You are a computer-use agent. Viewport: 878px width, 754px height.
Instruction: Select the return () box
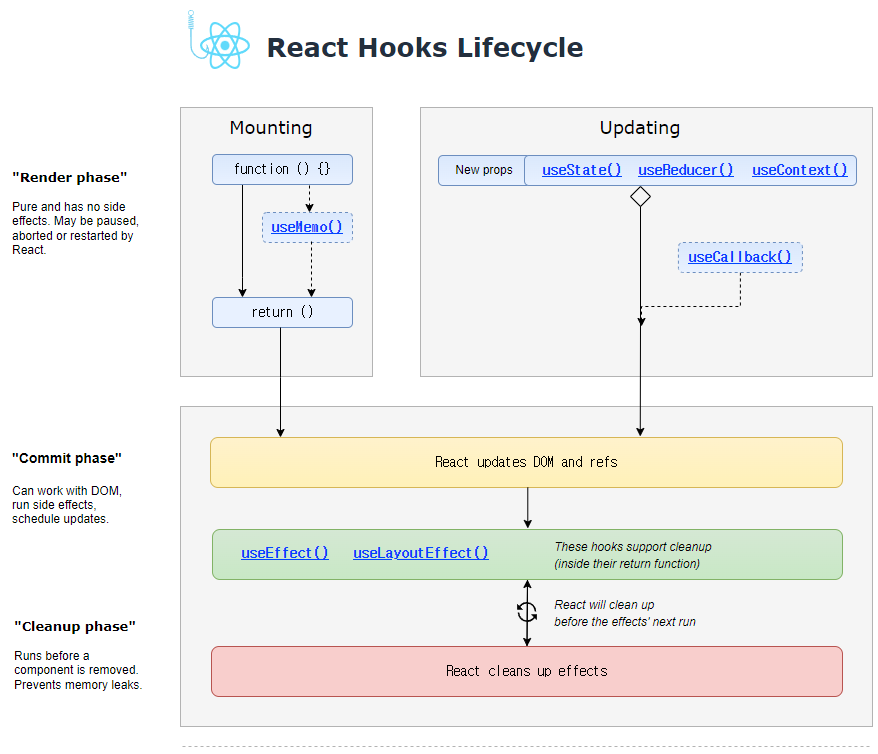point(282,312)
